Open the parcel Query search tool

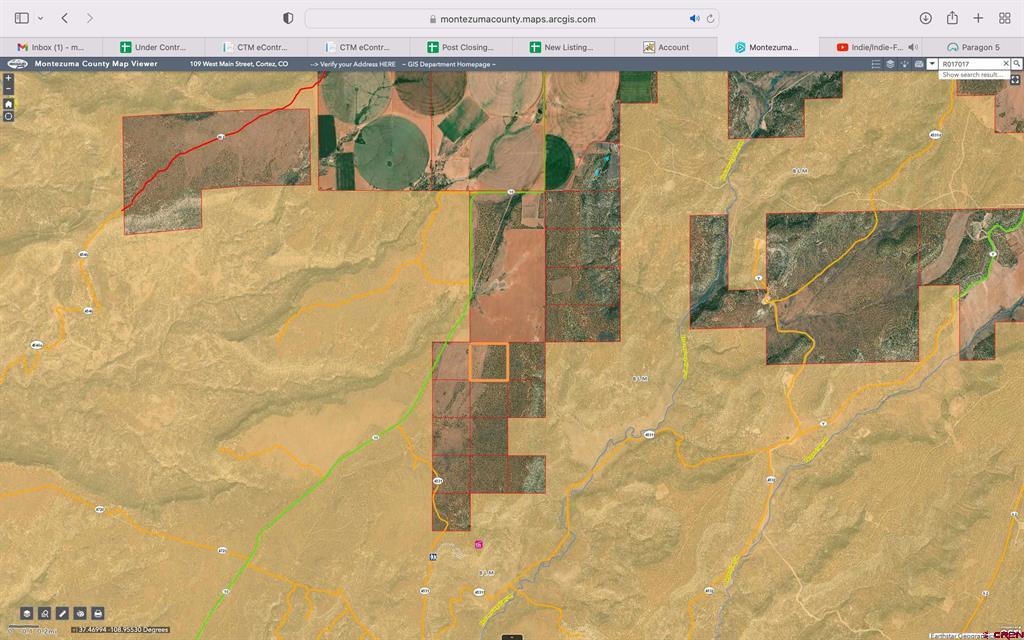(44, 613)
